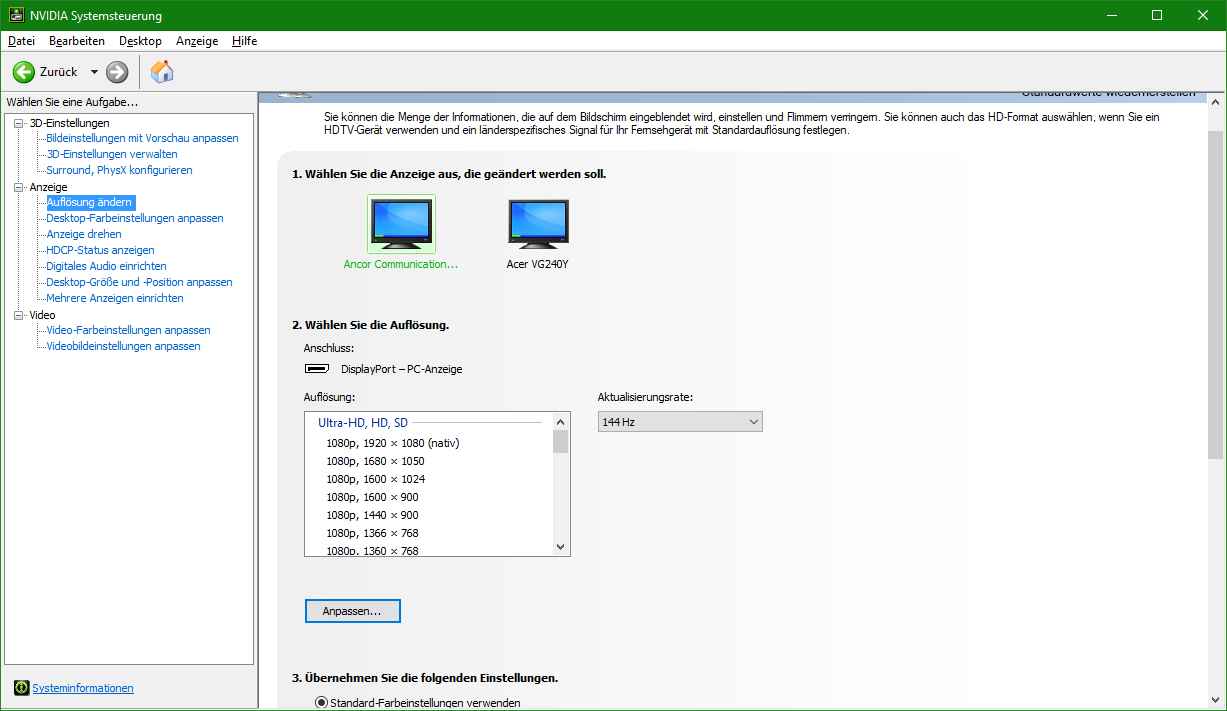Open Desktop-Größe und -Position anpassen
Screen dimensions: 1227x711
(139, 282)
